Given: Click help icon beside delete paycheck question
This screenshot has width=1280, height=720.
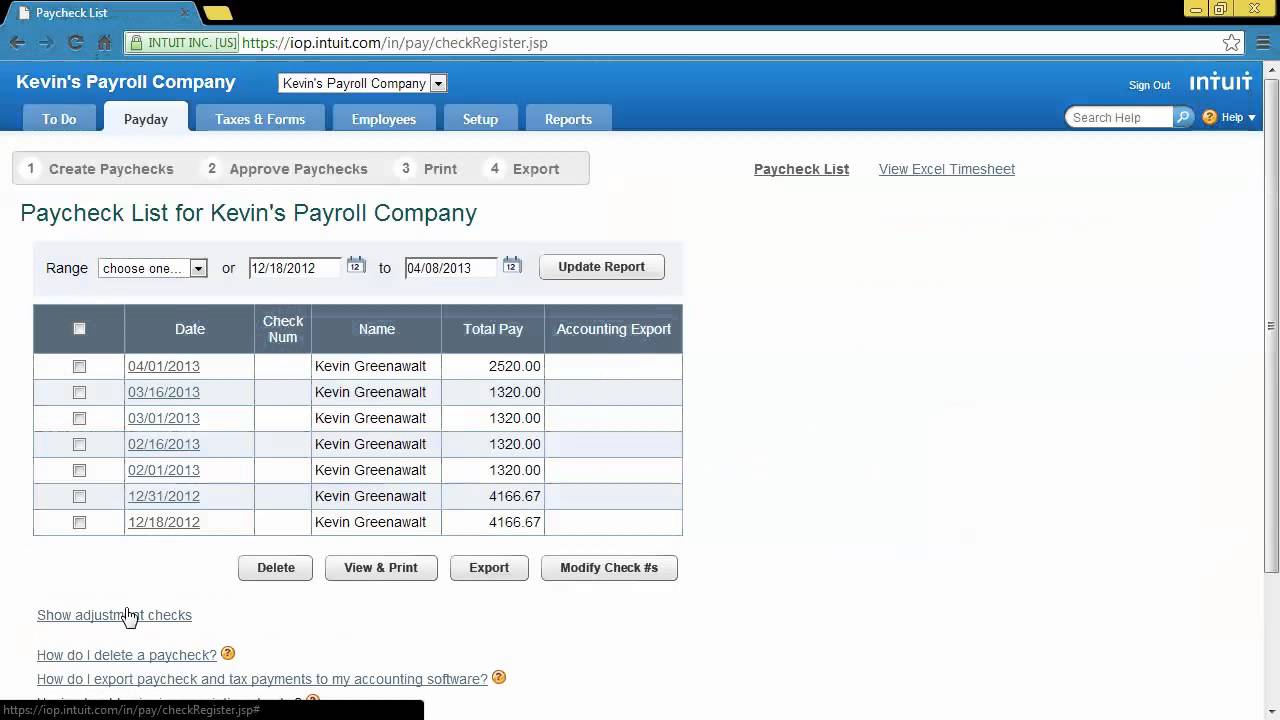Looking at the screenshot, I should tap(228, 654).
